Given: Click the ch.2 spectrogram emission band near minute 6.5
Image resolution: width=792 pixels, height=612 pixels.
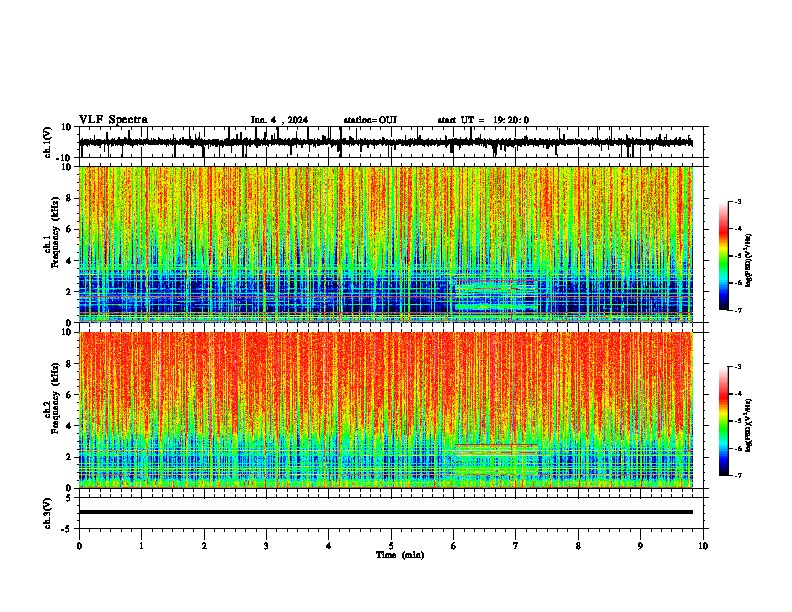Looking at the screenshot, I should 496,460.
